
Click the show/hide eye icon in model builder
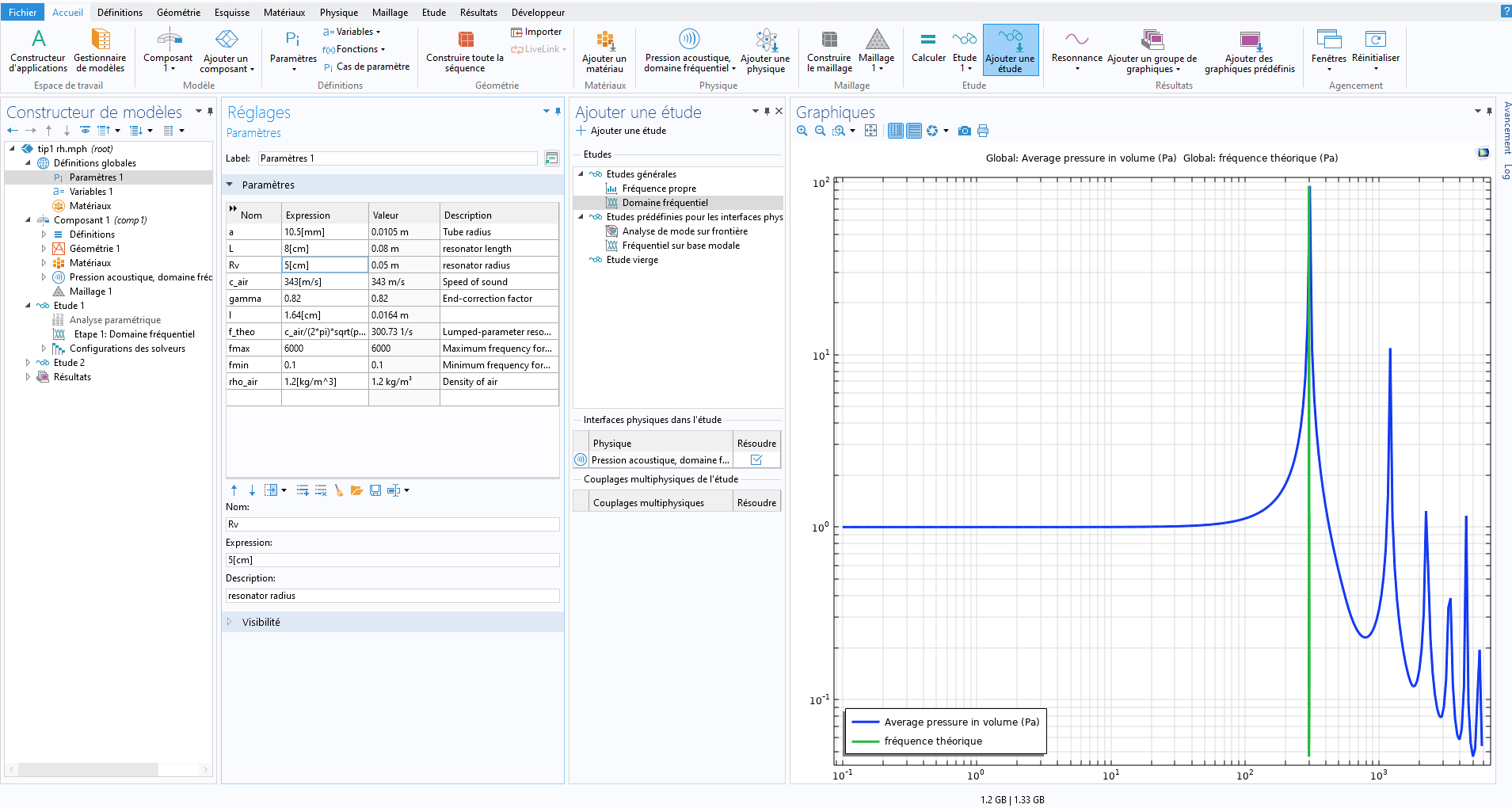click(x=85, y=131)
